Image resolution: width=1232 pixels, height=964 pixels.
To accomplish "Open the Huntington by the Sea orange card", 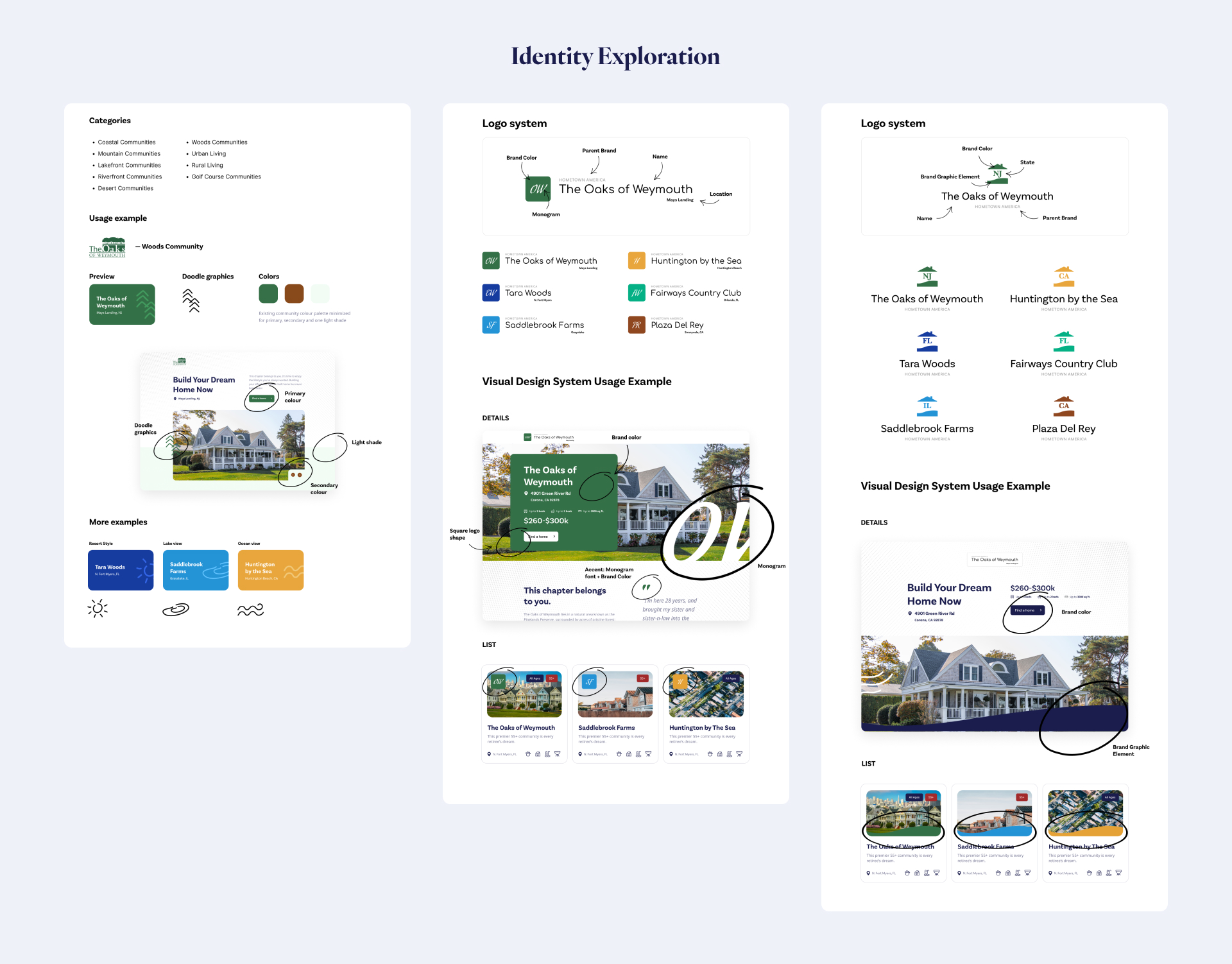I will point(270,570).
